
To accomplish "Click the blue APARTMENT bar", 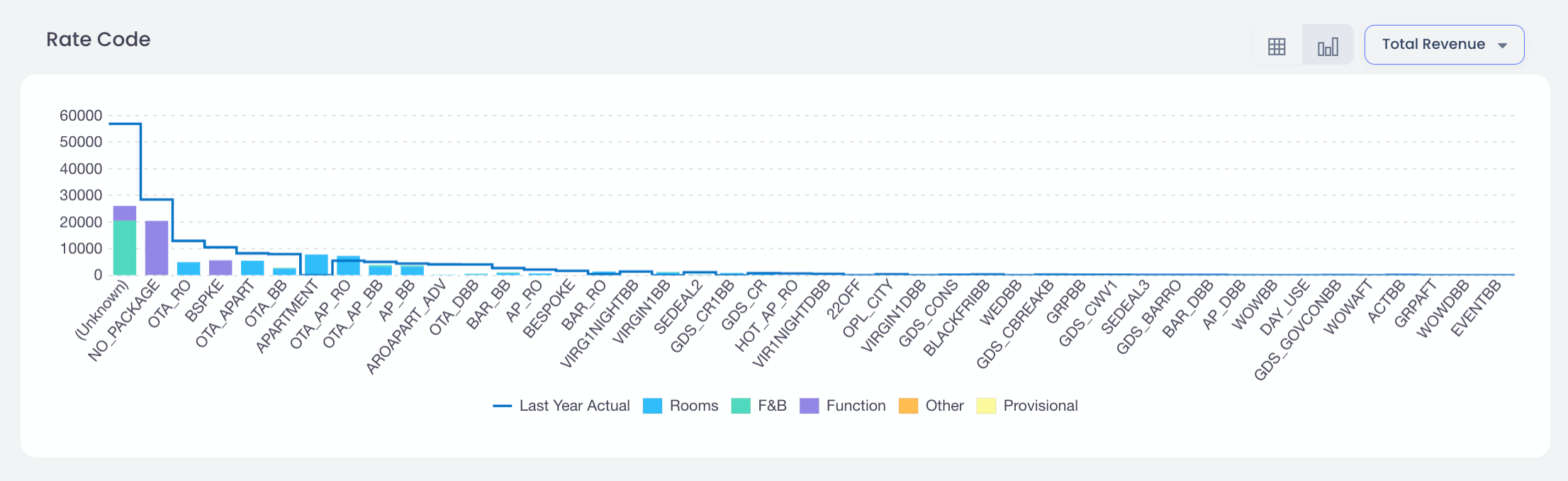I will point(316,264).
